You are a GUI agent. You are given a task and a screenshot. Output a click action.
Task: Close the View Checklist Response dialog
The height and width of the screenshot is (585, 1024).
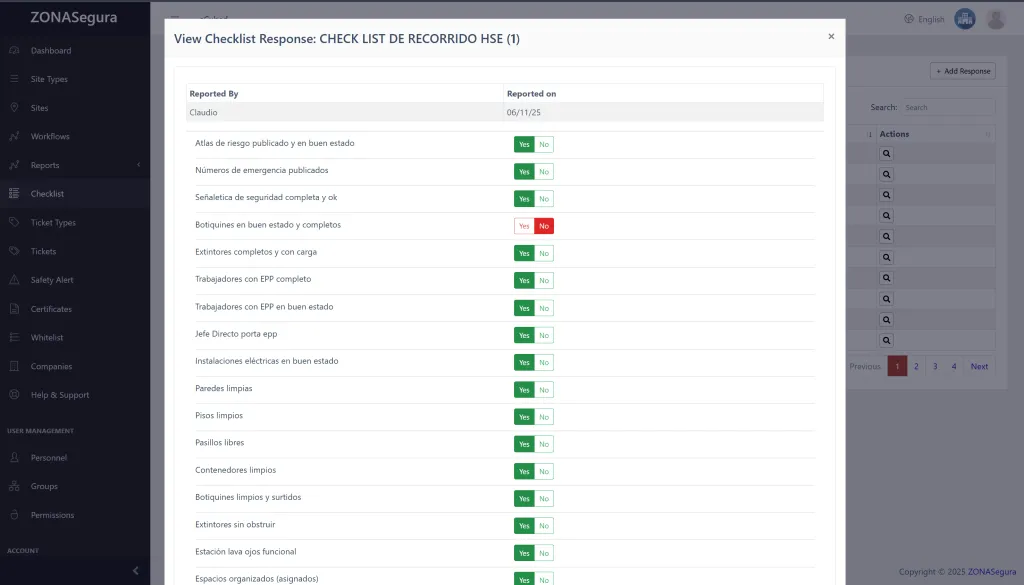coord(831,36)
